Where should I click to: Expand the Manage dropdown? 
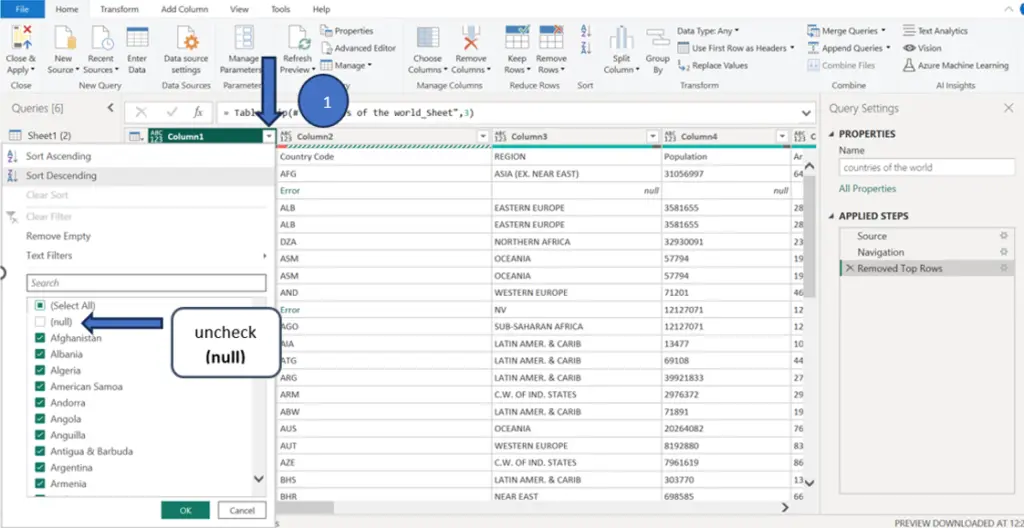[370, 65]
